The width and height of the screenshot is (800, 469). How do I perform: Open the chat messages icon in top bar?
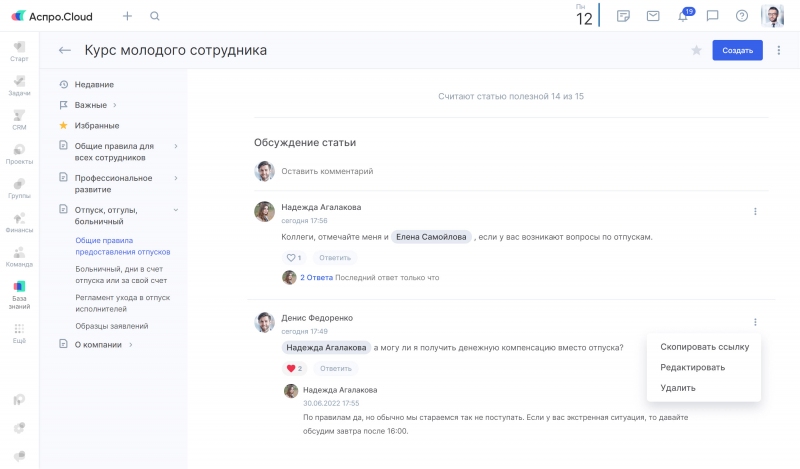click(712, 16)
